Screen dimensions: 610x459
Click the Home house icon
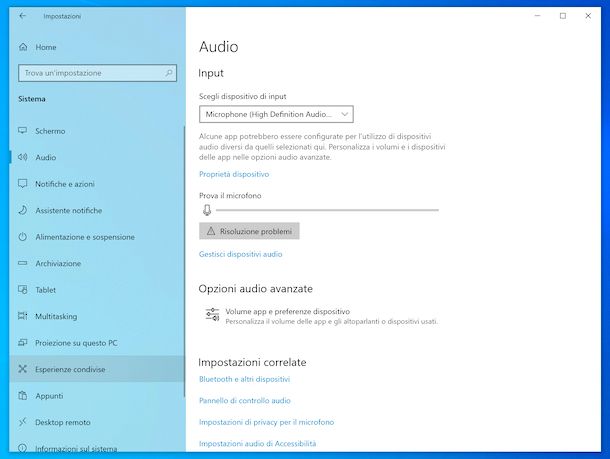click(x=23, y=47)
